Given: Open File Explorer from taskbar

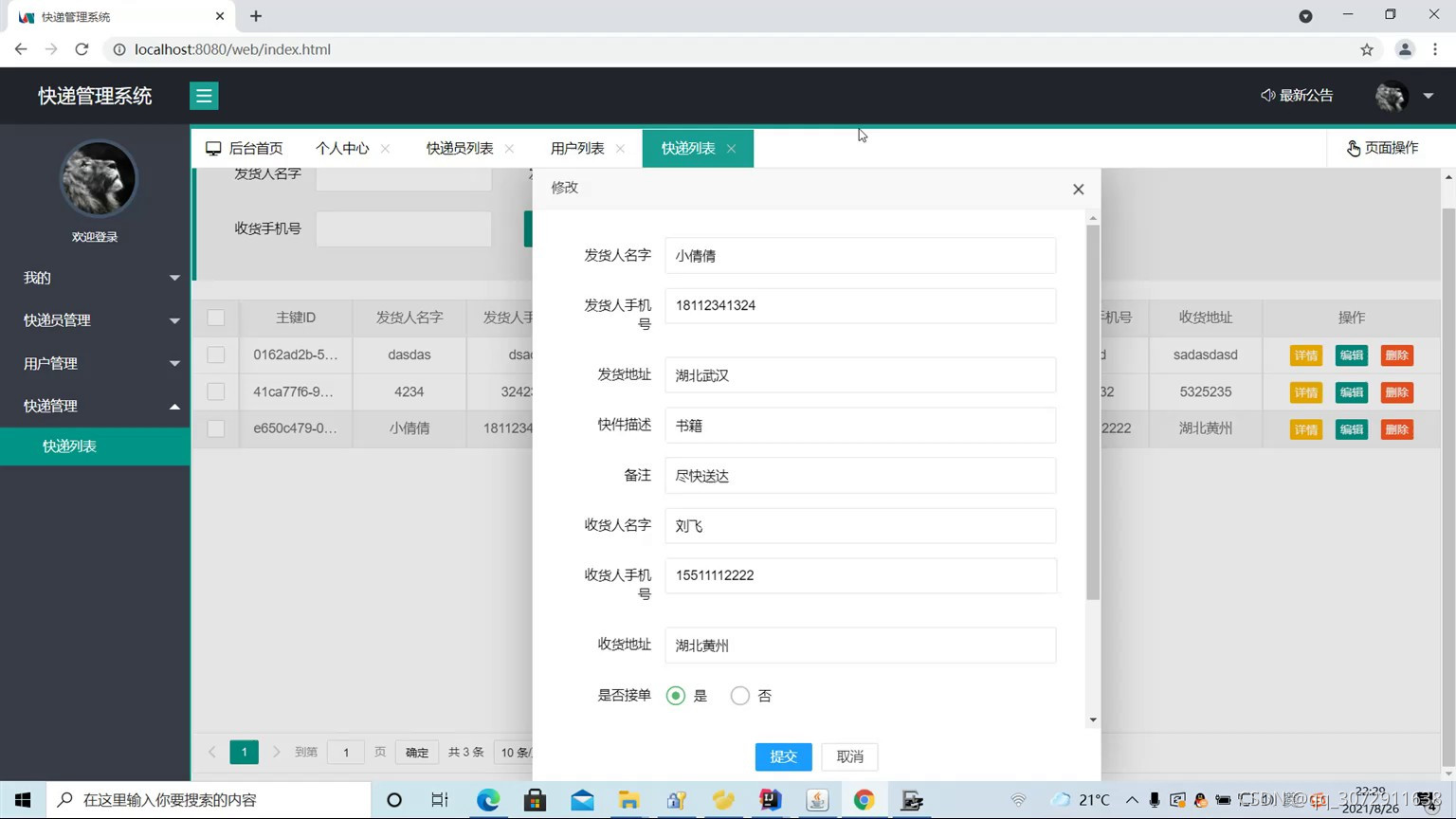Looking at the screenshot, I should click(x=629, y=800).
